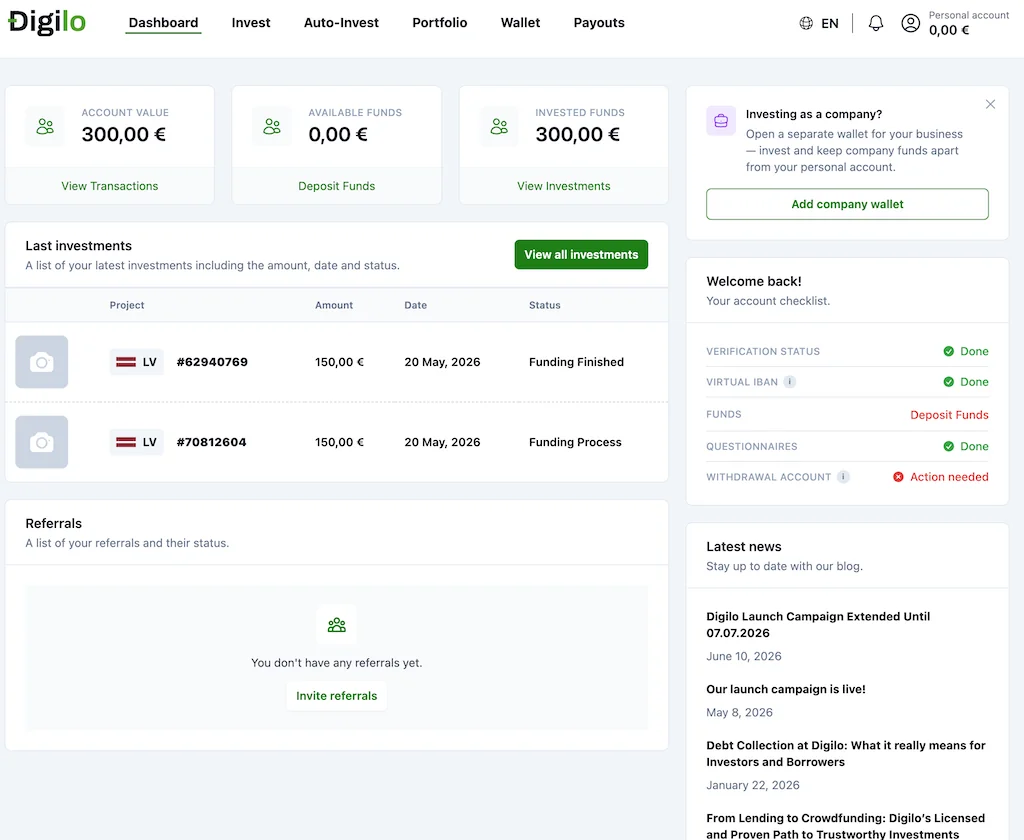This screenshot has width=1024, height=840.
Task: Open project #62940769
Action: tap(212, 362)
